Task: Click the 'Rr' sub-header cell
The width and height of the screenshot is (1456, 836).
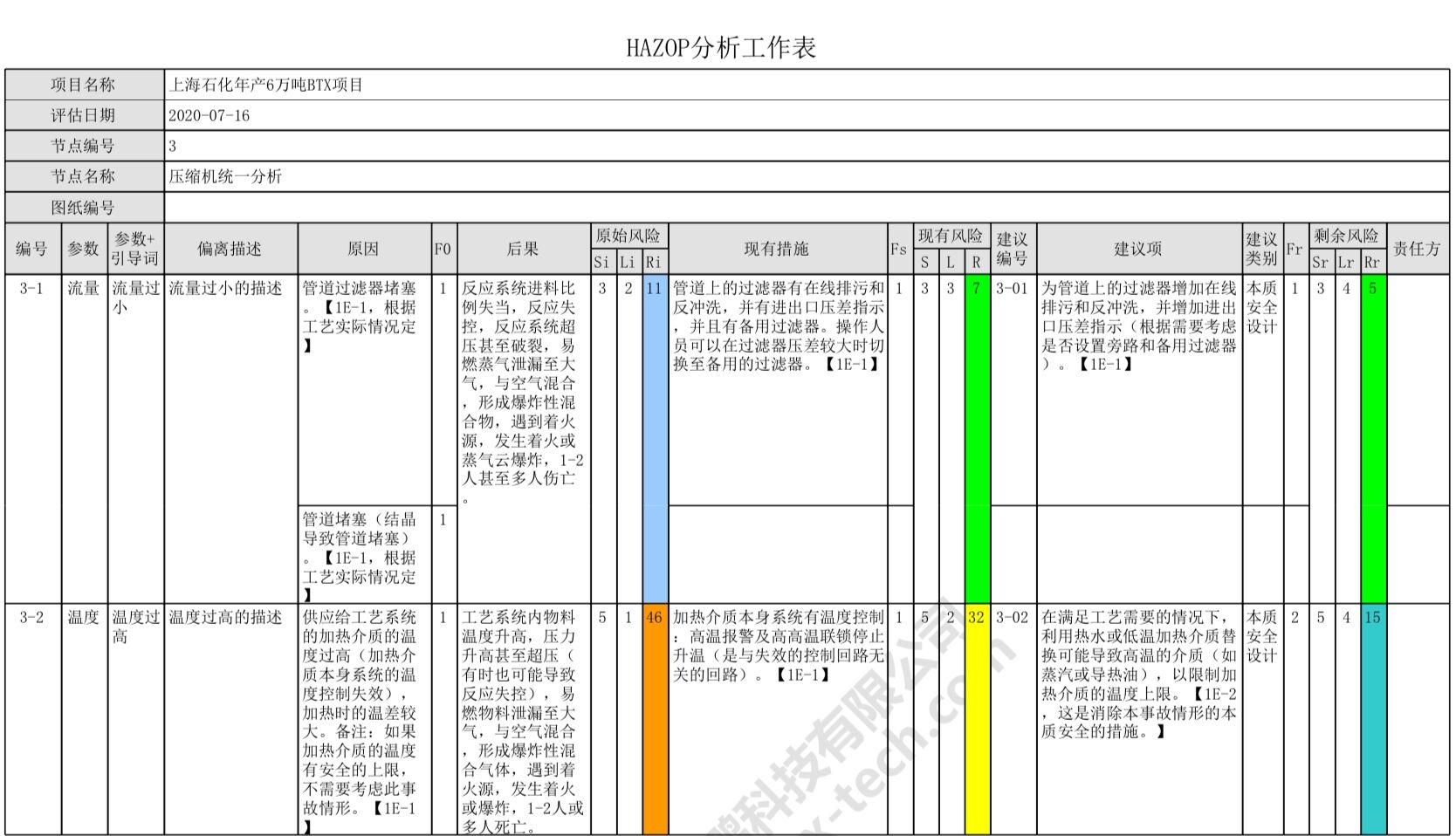Action: click(1373, 262)
